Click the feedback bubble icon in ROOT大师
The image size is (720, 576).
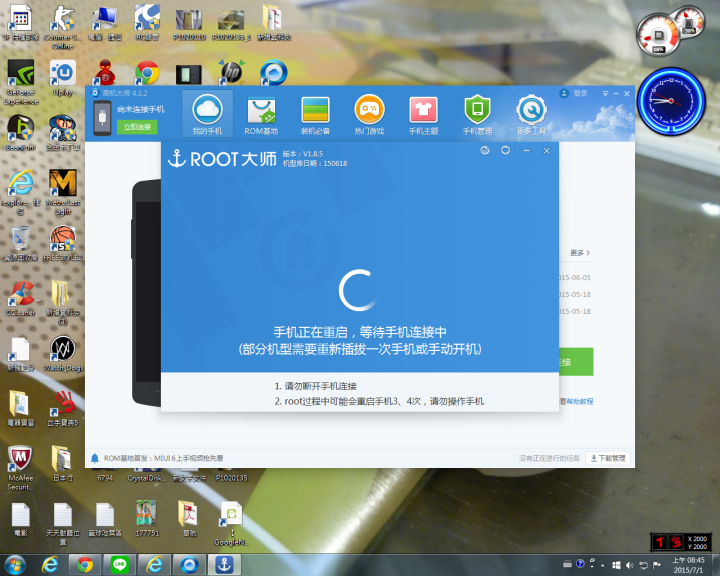[x=505, y=151]
